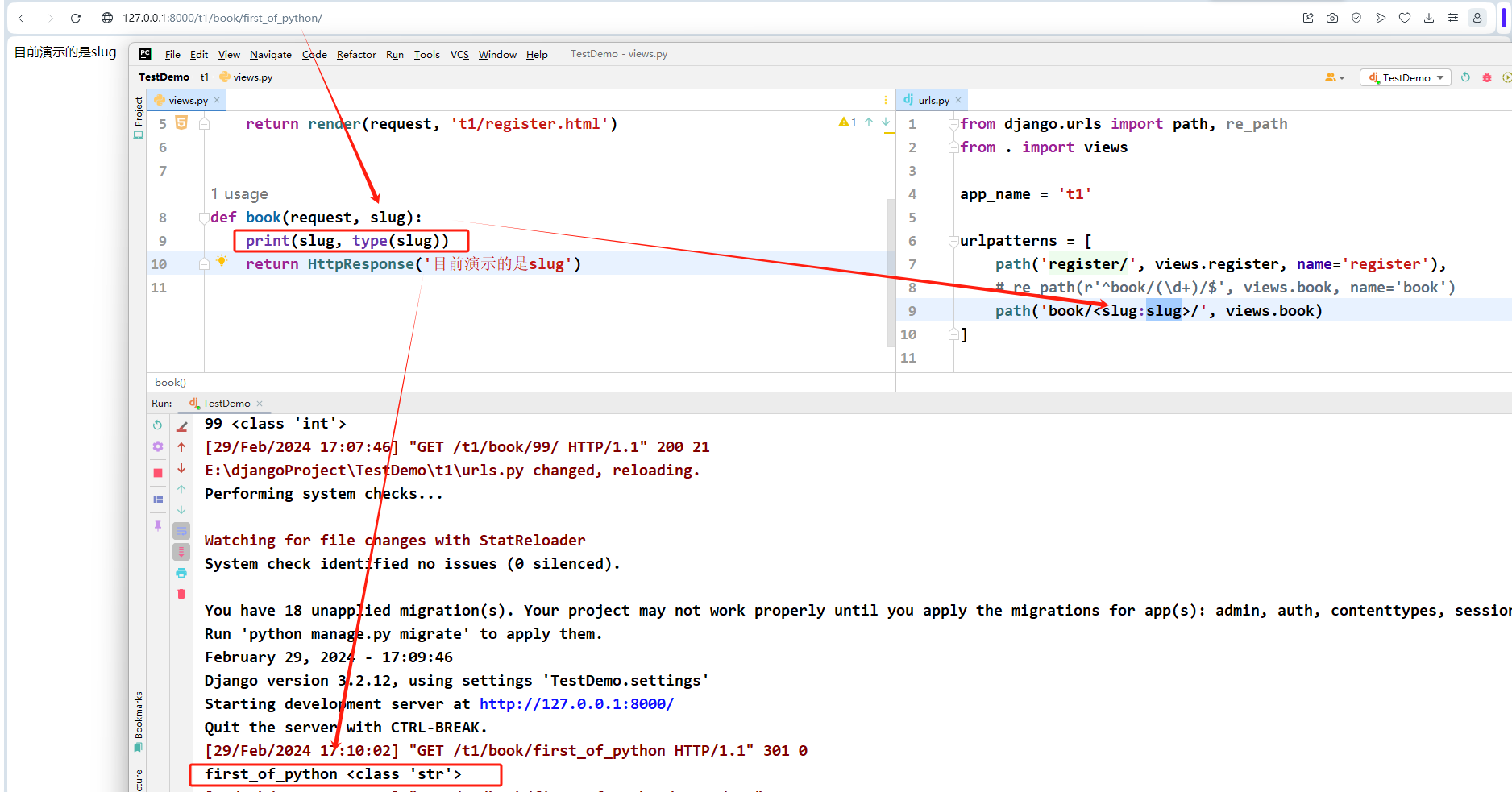1512x792 pixels.
Task: Collapse the book function fold marker
Action: tap(204, 218)
